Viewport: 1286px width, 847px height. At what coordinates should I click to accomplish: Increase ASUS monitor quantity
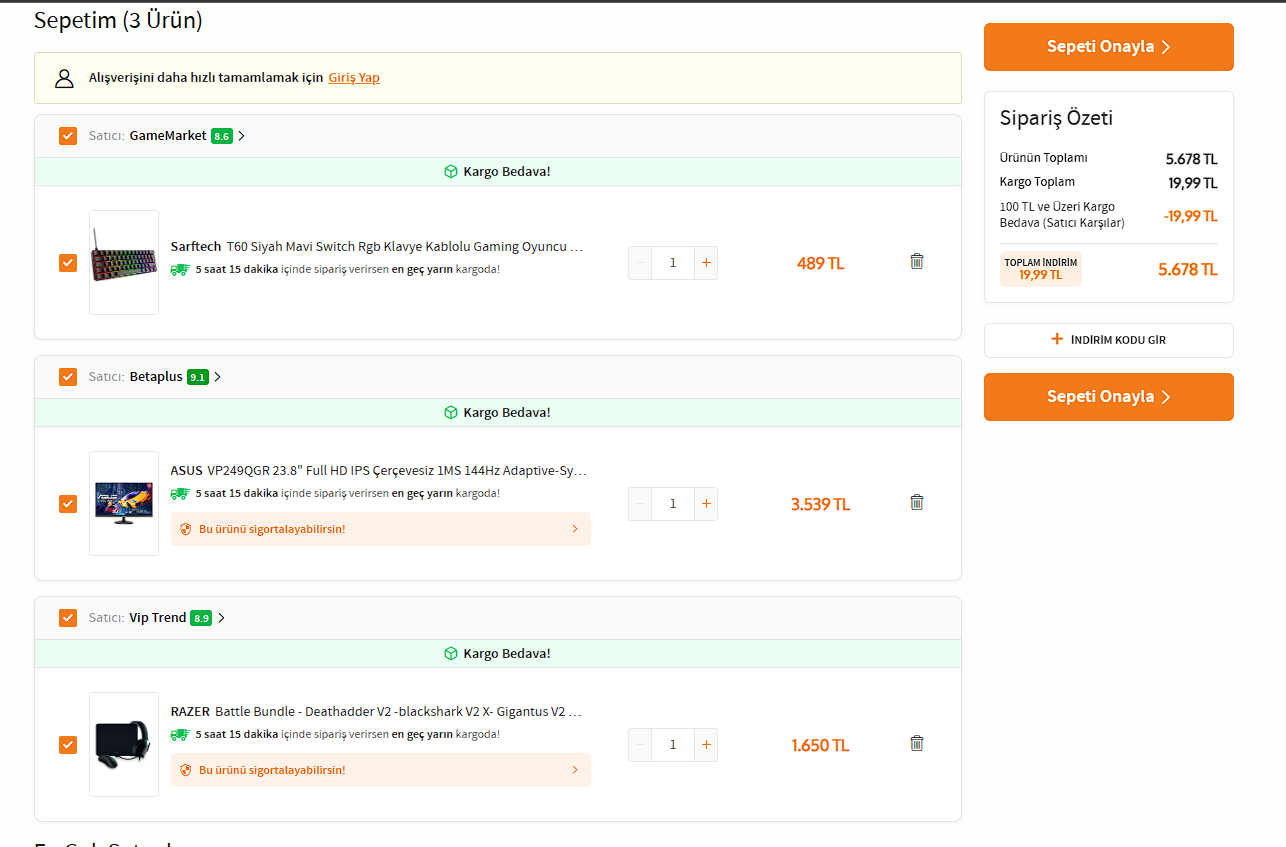(x=706, y=504)
